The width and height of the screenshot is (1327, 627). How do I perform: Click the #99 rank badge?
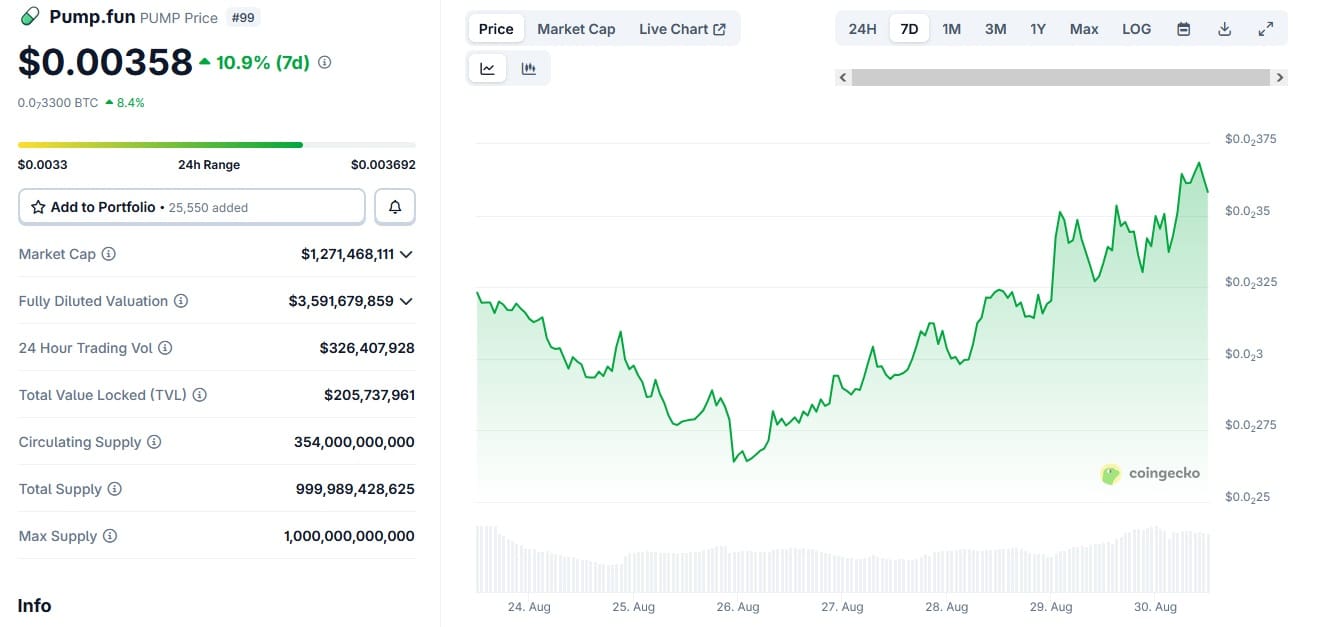pos(242,17)
